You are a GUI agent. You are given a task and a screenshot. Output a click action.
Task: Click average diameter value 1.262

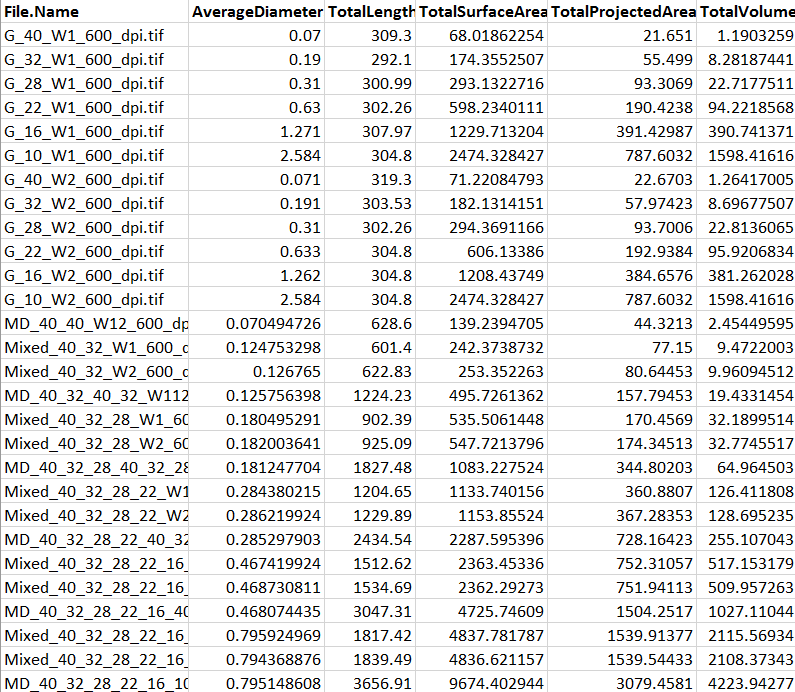tap(257, 275)
